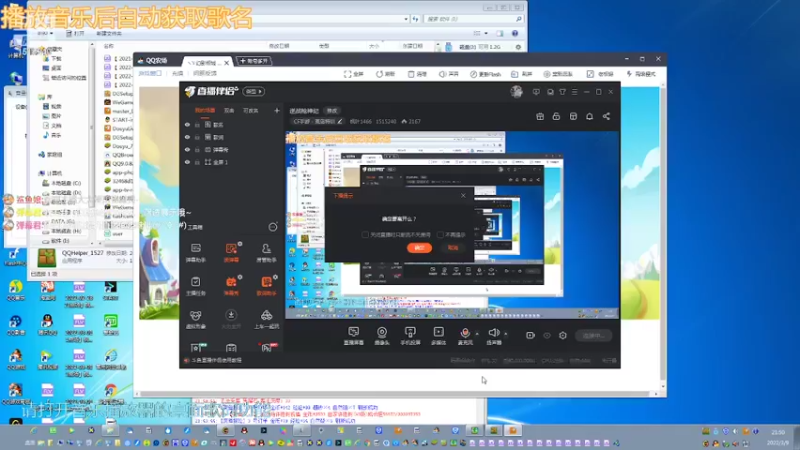Click the Explorer search box

(473, 19)
